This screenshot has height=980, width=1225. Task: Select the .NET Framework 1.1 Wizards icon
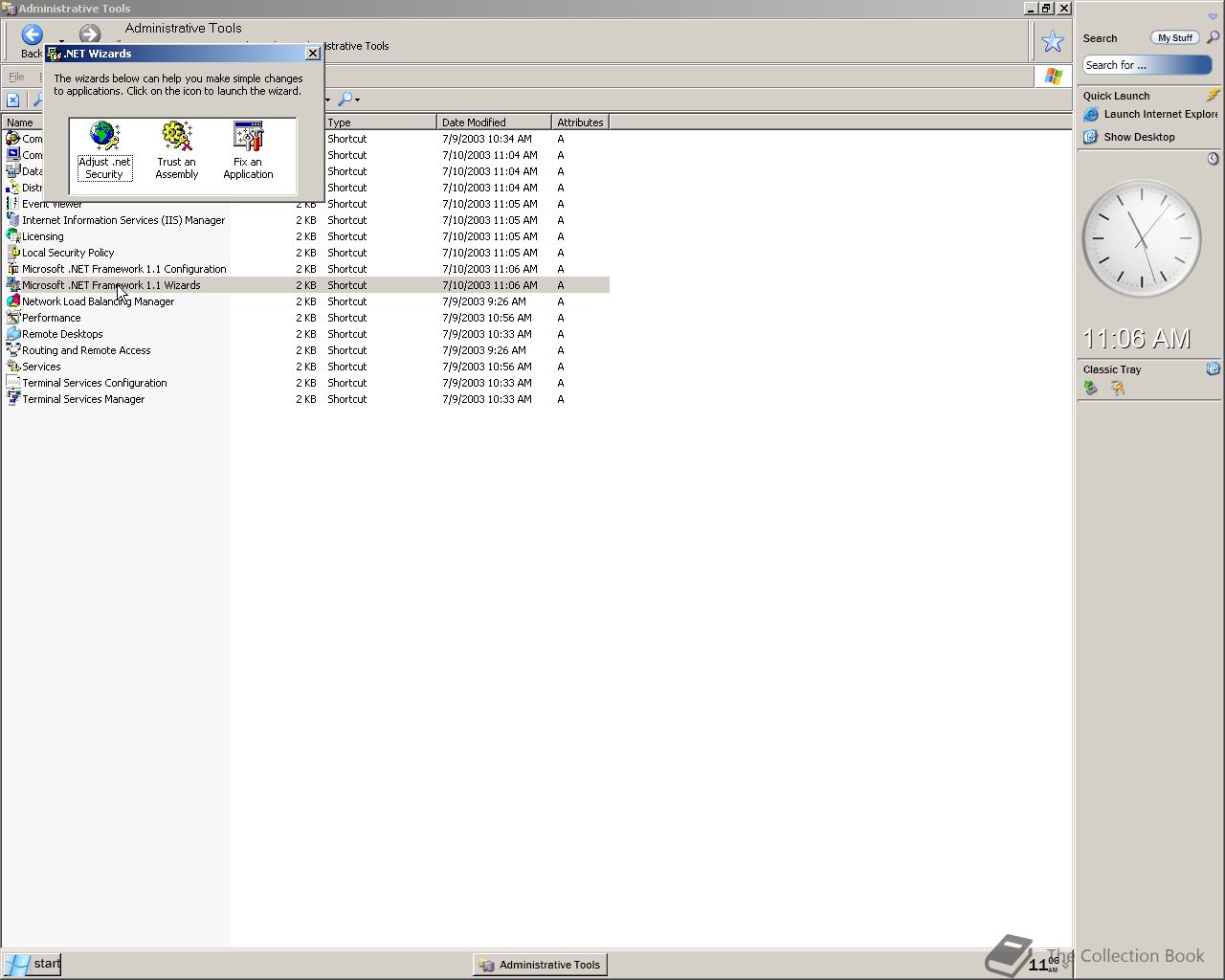click(12, 285)
